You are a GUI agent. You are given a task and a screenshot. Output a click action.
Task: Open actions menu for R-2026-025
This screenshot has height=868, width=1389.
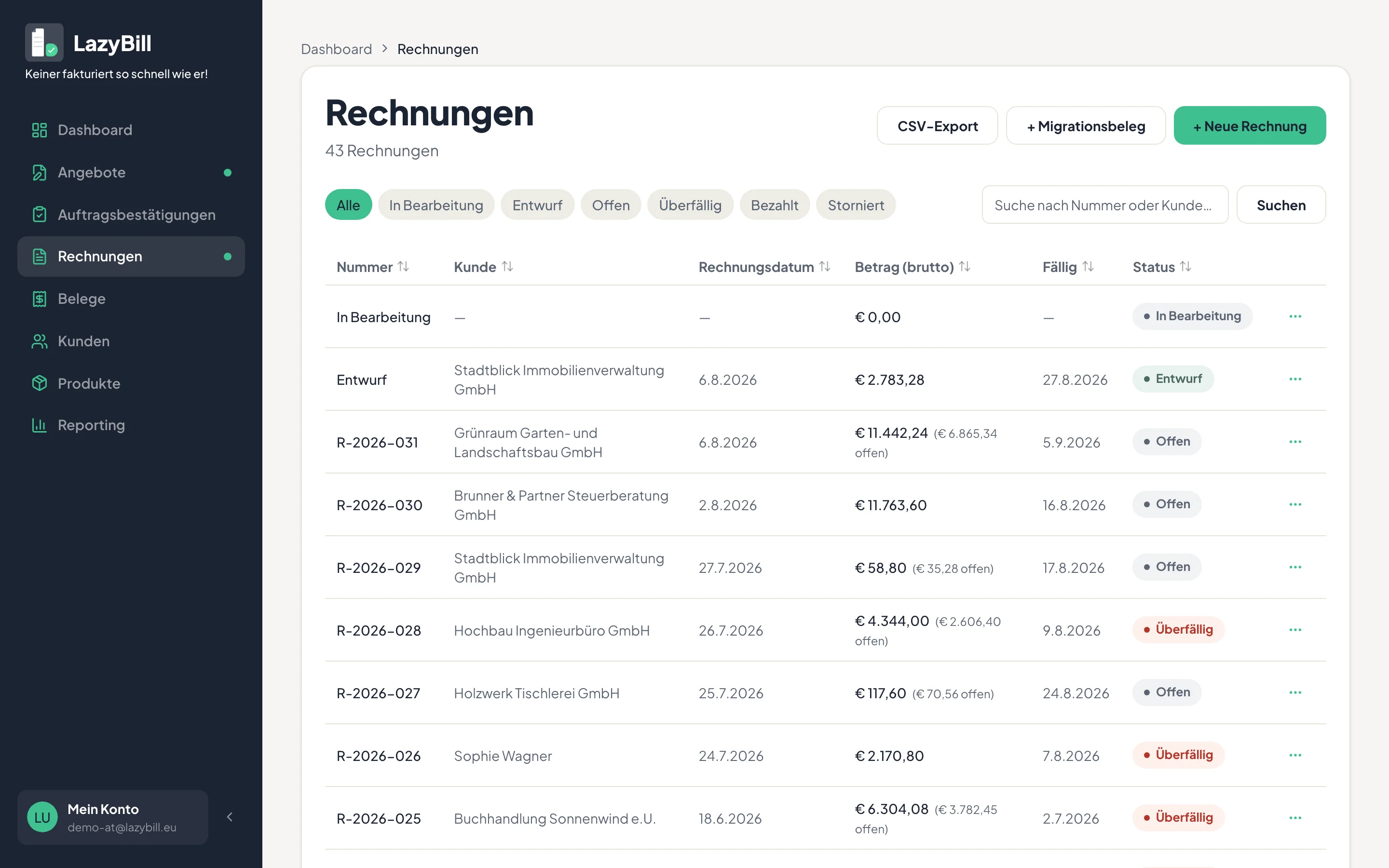pyautogui.click(x=1295, y=817)
